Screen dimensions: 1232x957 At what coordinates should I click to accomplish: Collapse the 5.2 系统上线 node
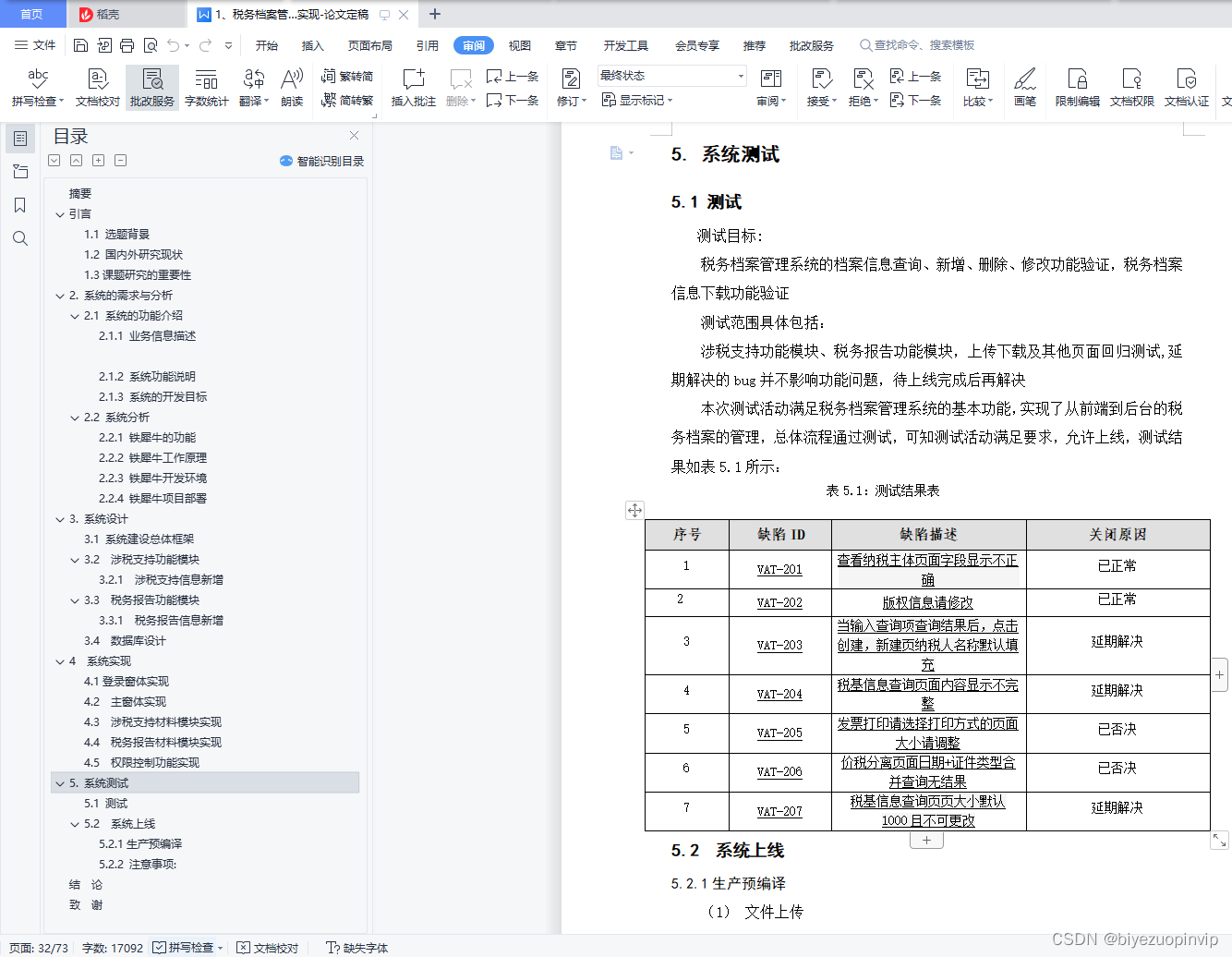click(x=75, y=824)
